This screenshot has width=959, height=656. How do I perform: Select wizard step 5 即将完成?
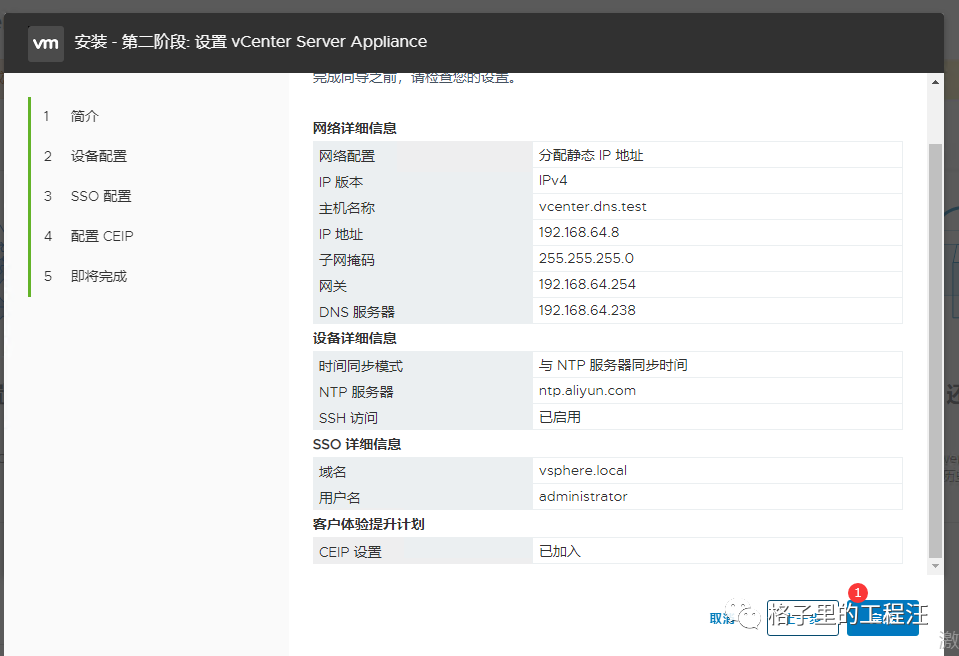[x=98, y=276]
